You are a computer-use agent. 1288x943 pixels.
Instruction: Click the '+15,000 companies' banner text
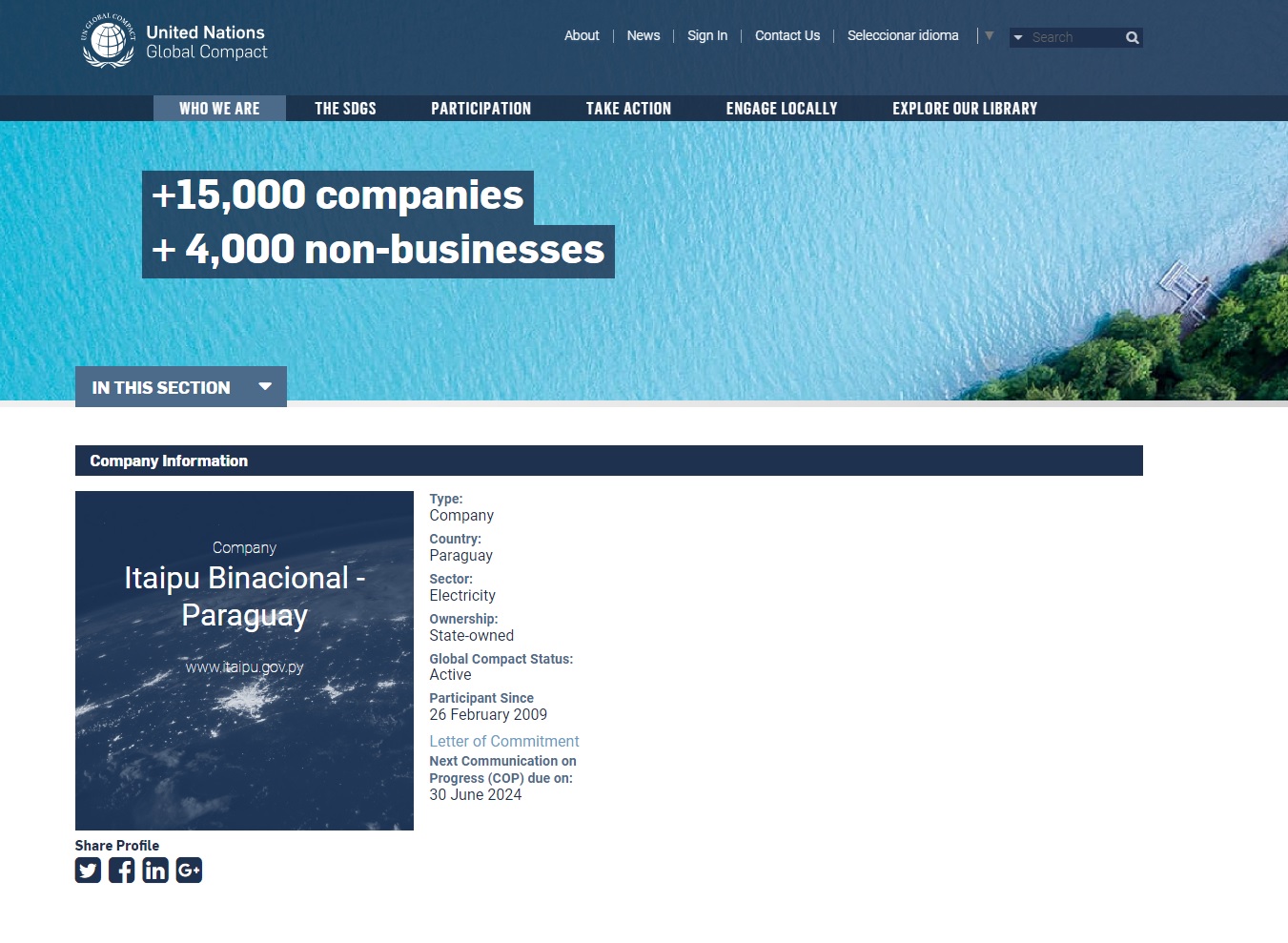pyautogui.click(x=337, y=195)
